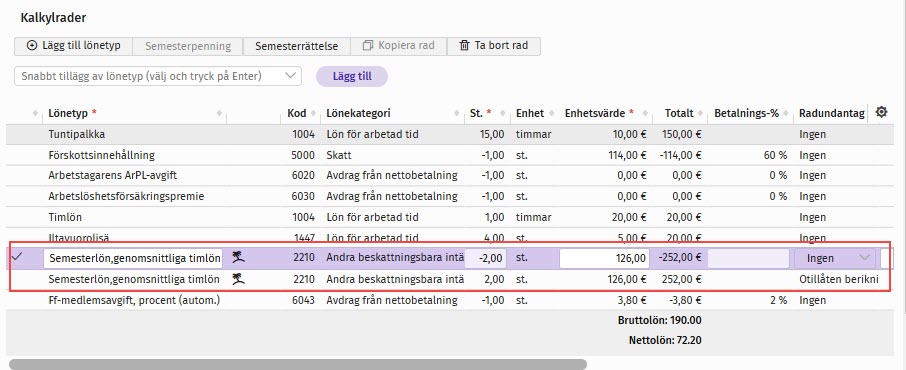906x370 pixels.
Task: Sort by the Enhetsvärde column header
Action: pos(600,113)
